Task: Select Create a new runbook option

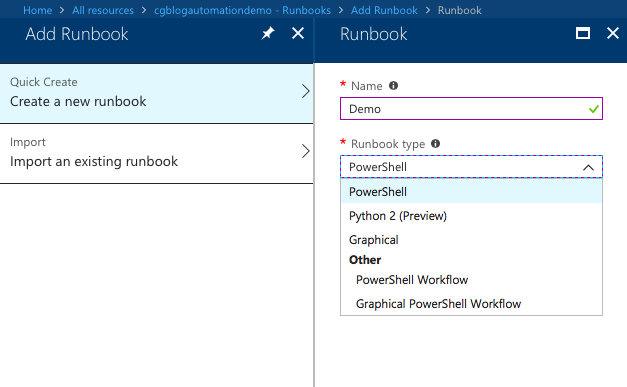Action: 156,94
